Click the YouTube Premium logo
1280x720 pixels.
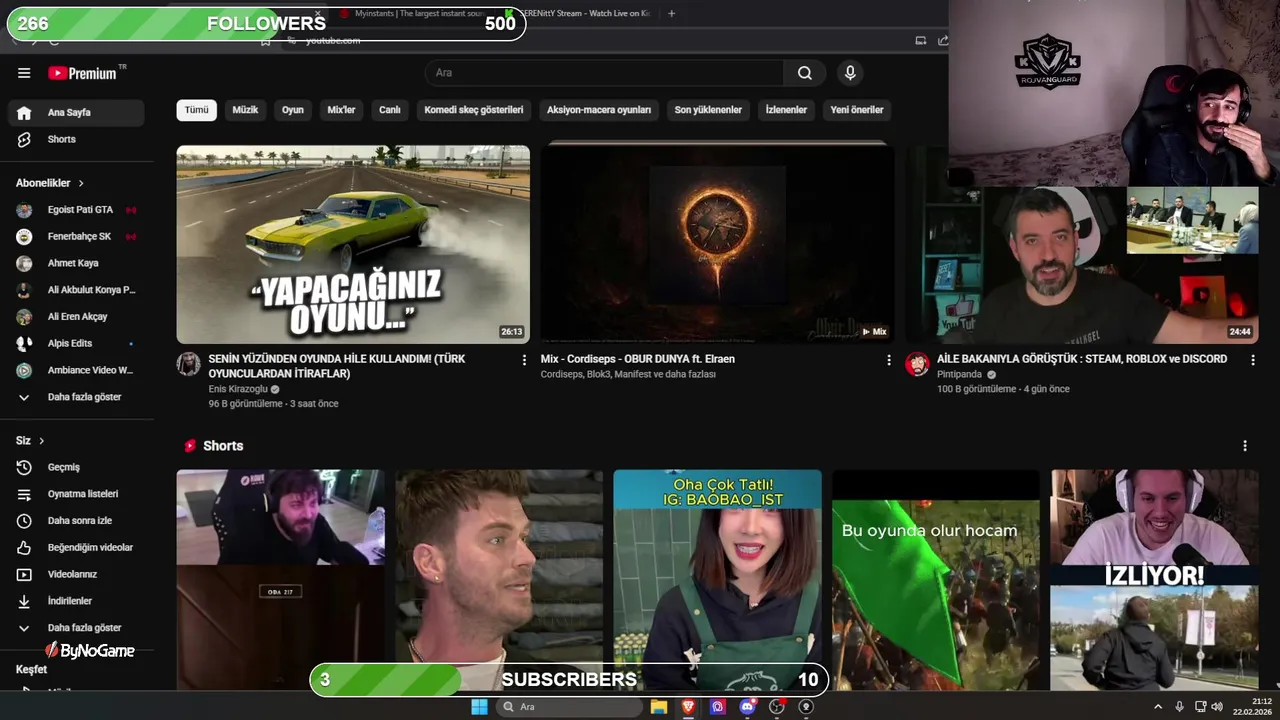[x=83, y=73]
